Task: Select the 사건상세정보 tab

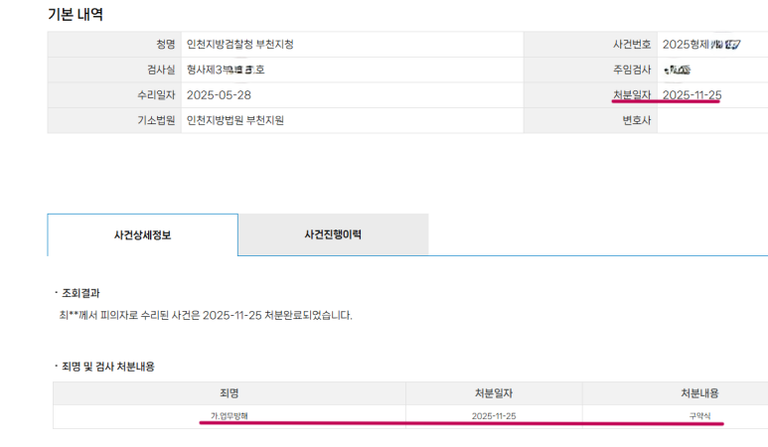Action: click(x=142, y=234)
